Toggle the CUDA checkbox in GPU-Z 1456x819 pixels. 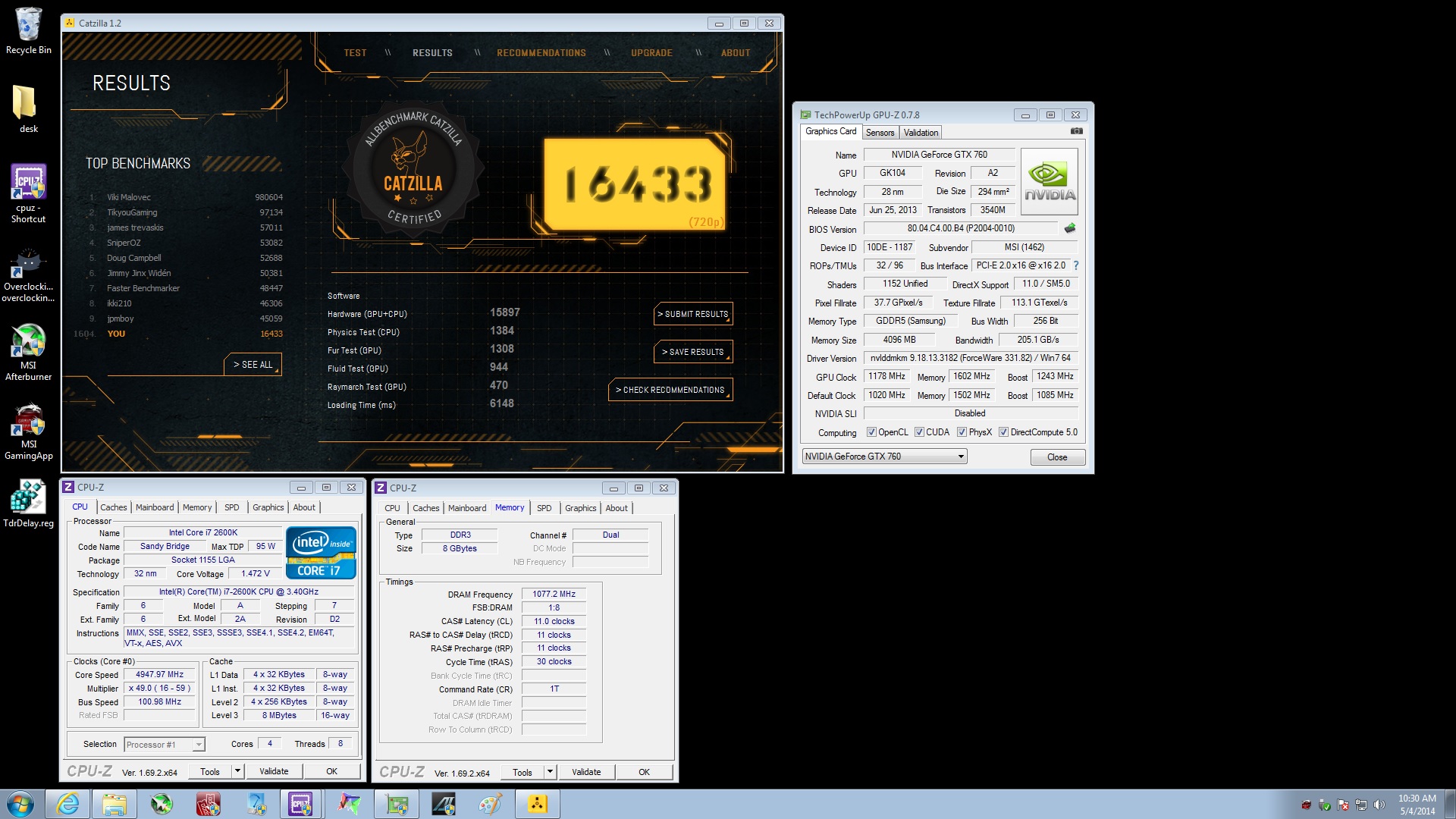pos(919,432)
